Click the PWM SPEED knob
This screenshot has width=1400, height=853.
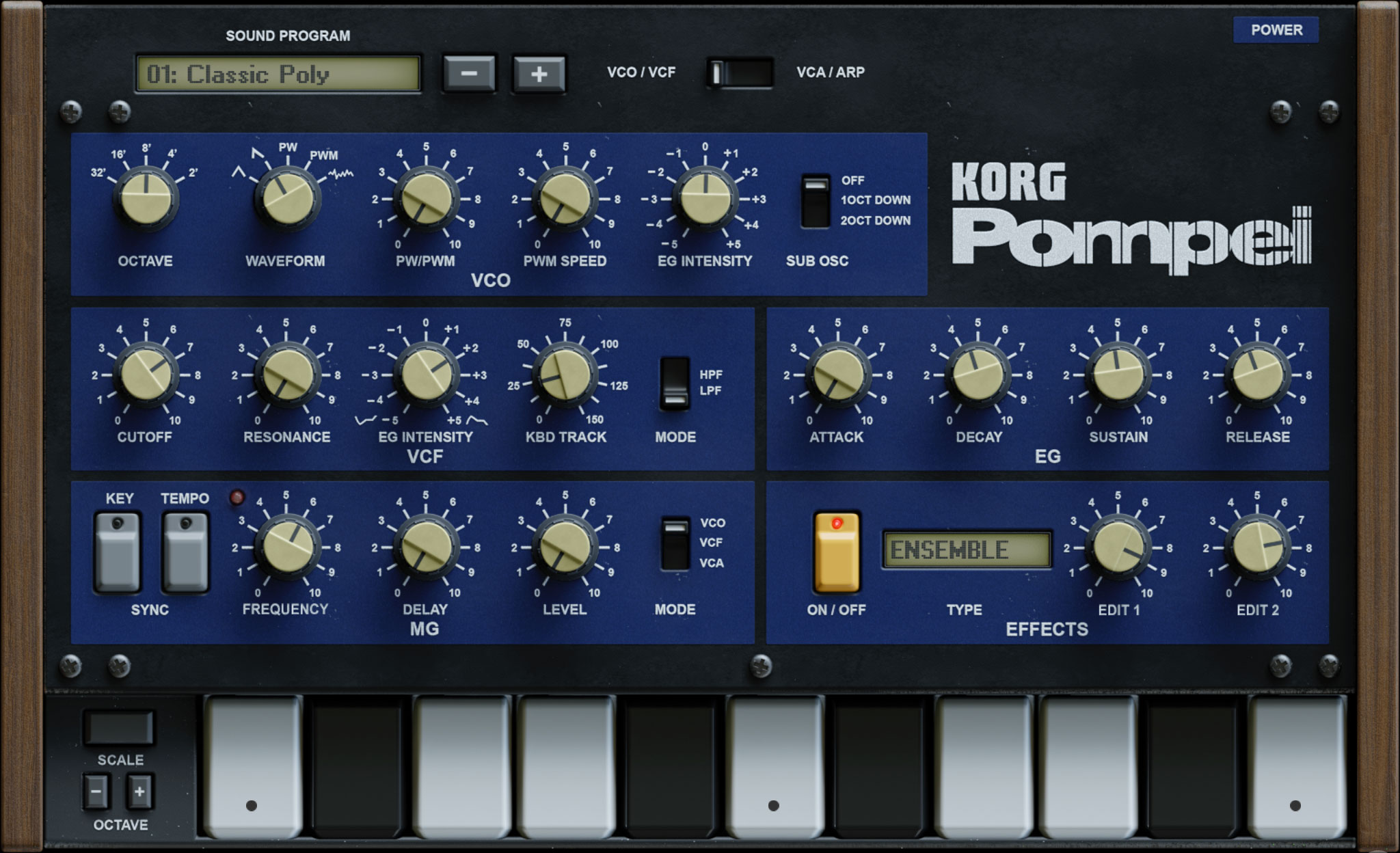[565, 199]
